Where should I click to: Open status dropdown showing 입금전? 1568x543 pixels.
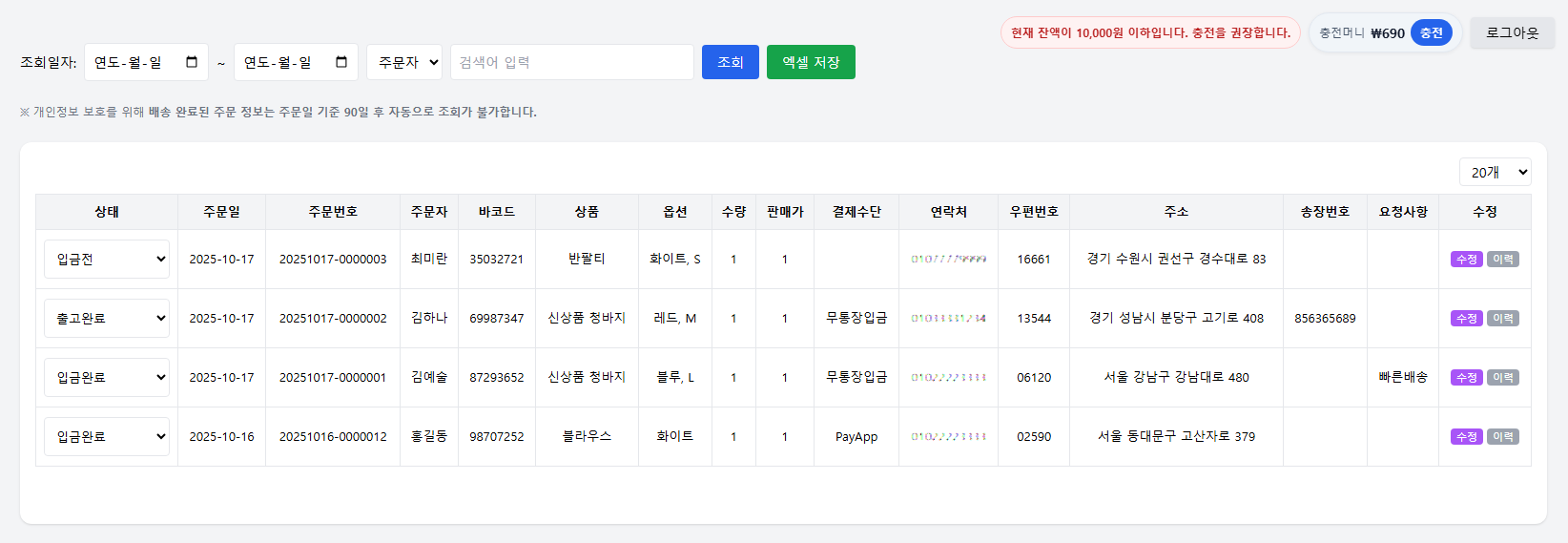[x=107, y=259]
